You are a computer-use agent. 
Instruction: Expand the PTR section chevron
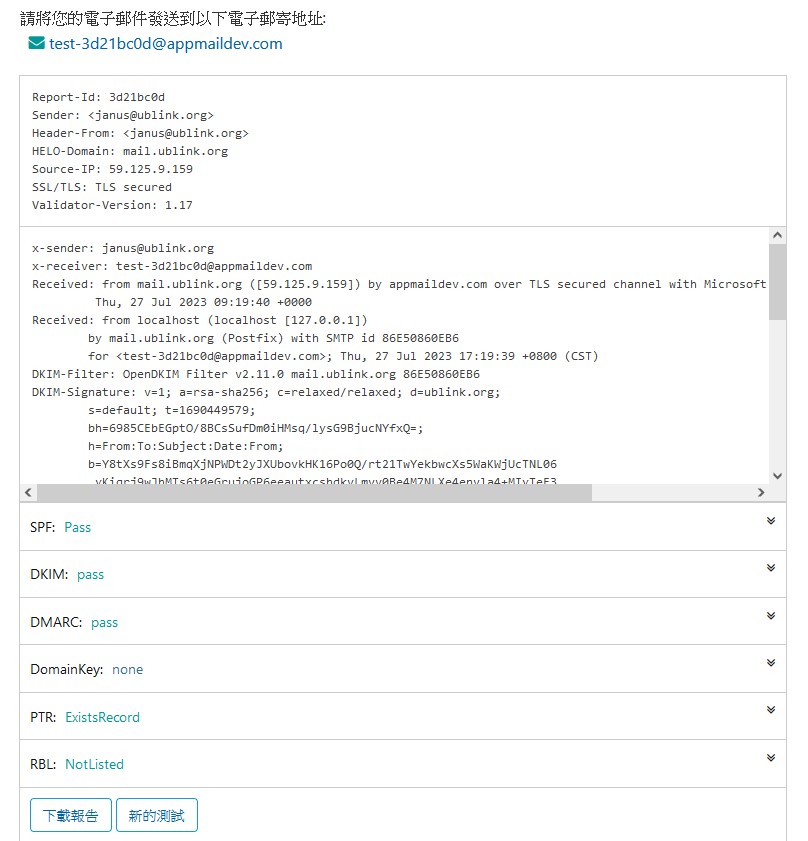(x=771, y=710)
